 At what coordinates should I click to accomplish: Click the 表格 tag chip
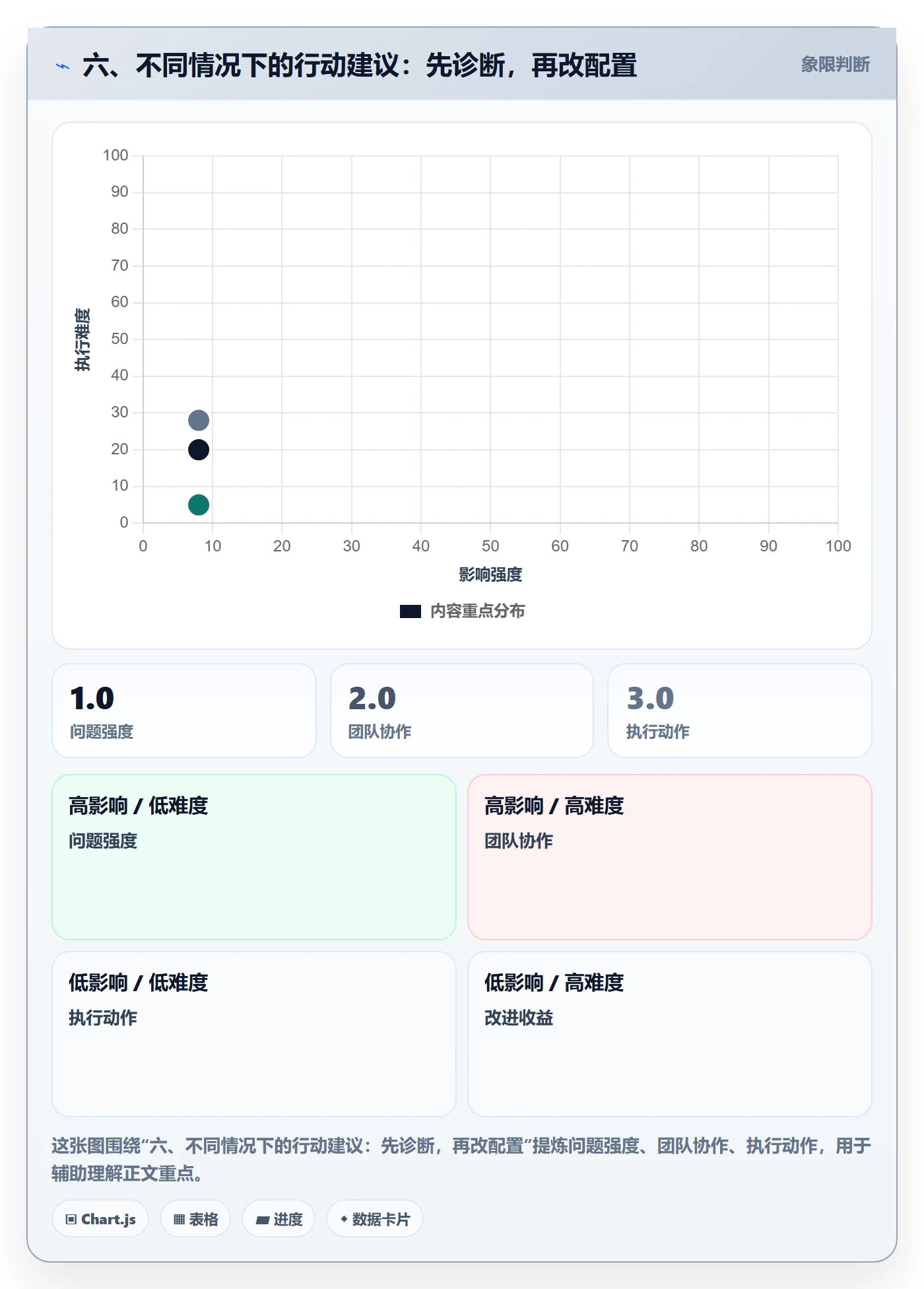tap(195, 1219)
